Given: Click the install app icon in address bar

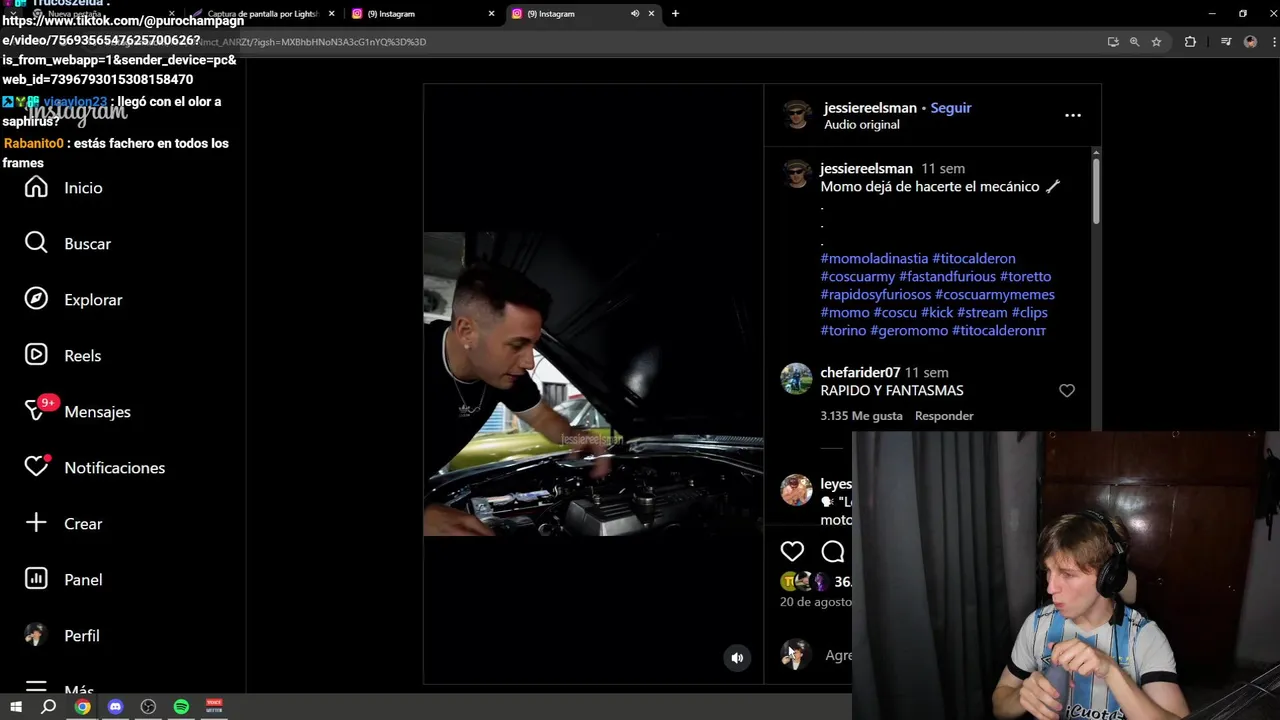Looking at the screenshot, I should pyautogui.click(x=1113, y=42).
